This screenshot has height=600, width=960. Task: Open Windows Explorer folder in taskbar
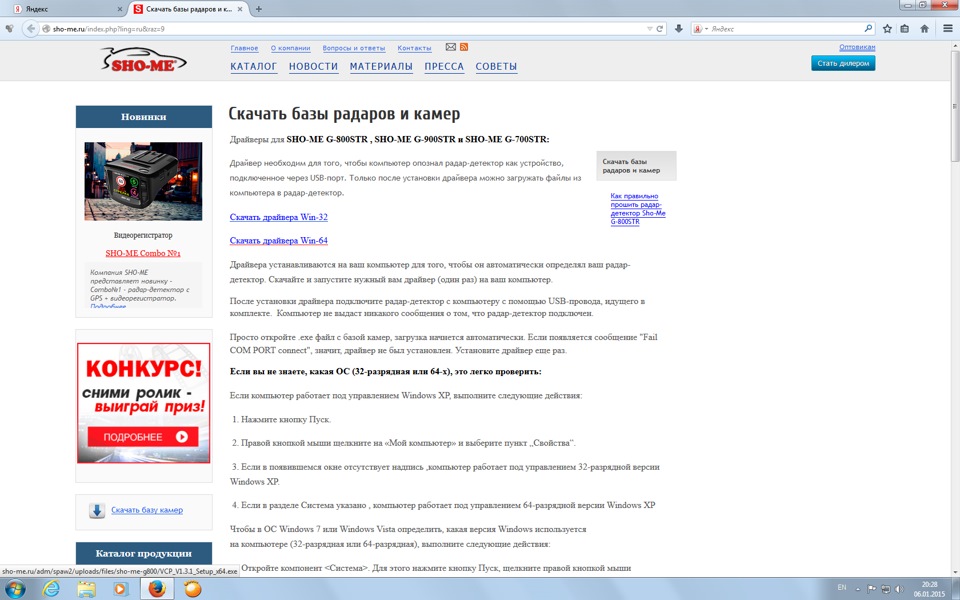tap(86, 589)
